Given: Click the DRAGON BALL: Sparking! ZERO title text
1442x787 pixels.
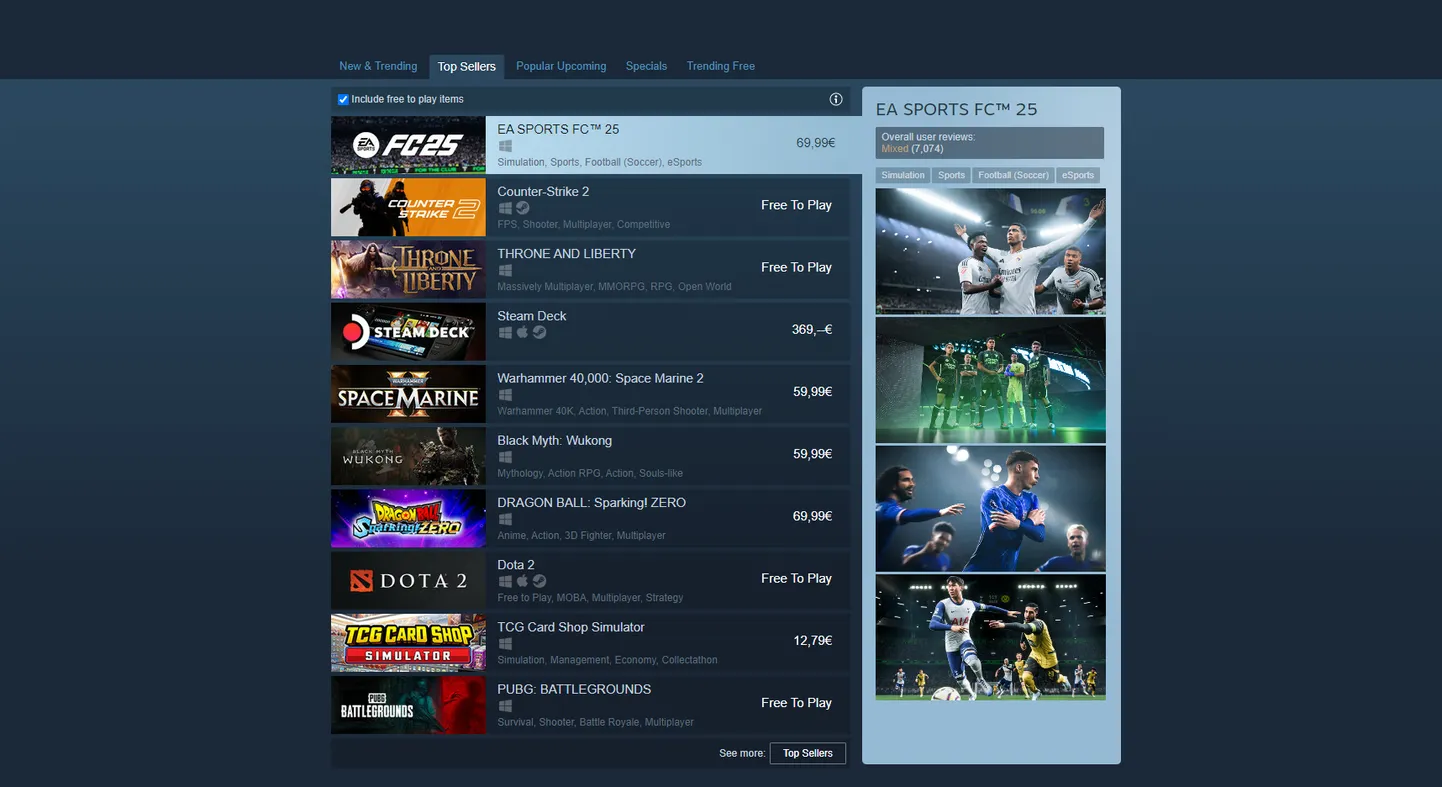Looking at the screenshot, I should [591, 503].
